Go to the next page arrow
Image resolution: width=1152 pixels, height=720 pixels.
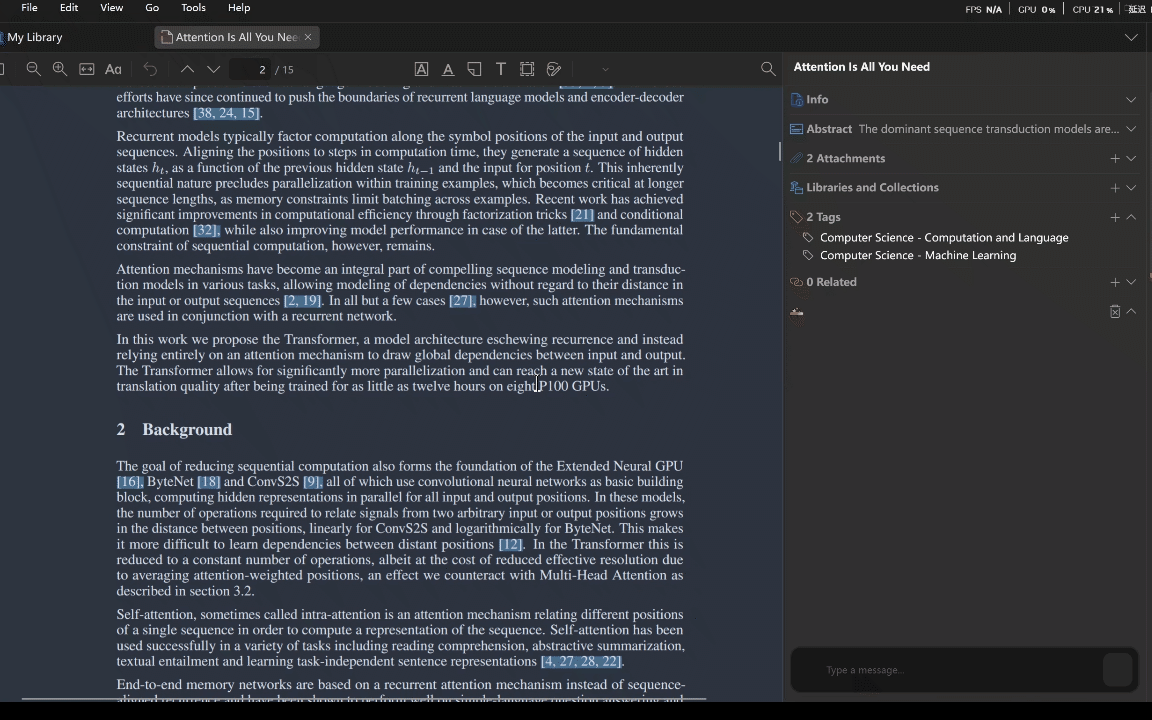tap(213, 69)
